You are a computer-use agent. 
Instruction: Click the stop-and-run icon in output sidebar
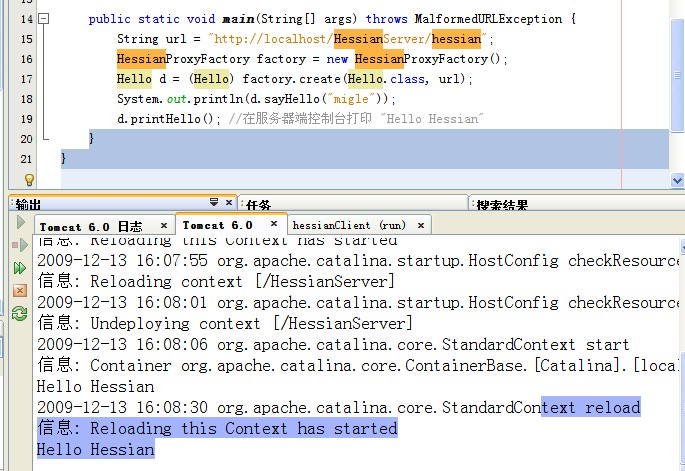(20, 245)
